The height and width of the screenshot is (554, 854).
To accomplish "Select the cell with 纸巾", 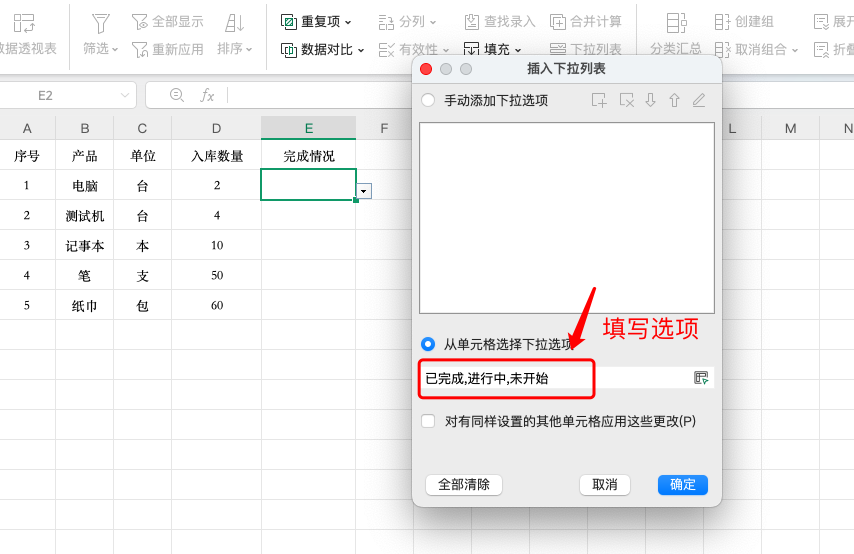I will pyautogui.click(x=84, y=306).
